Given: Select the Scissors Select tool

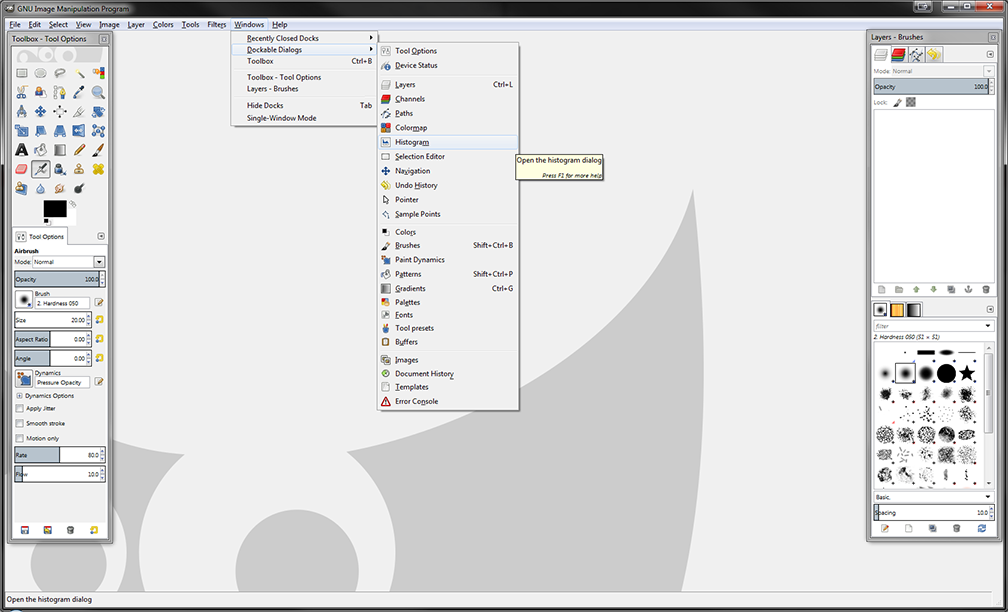Looking at the screenshot, I should click(x=22, y=93).
